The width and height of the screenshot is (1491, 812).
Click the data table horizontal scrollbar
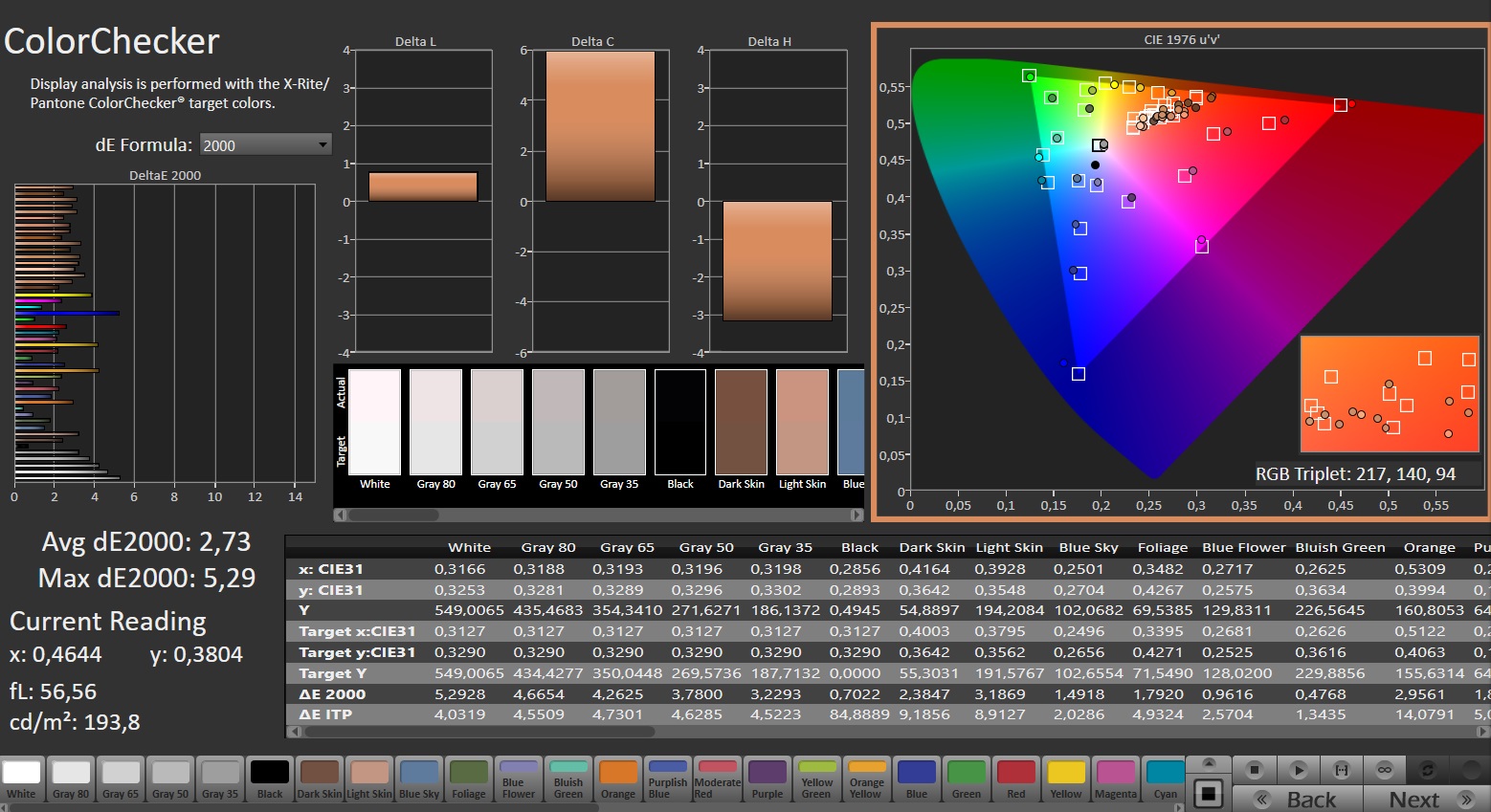(478, 732)
